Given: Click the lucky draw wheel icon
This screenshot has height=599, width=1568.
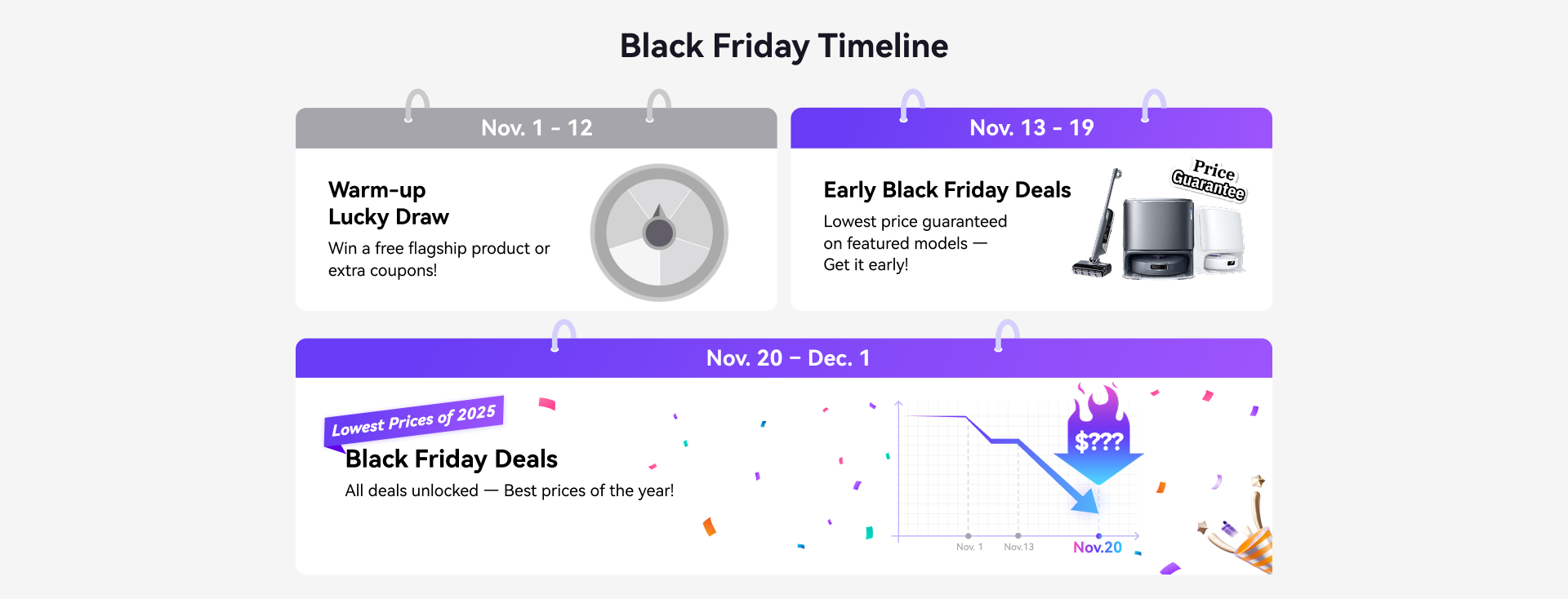Looking at the screenshot, I should click(x=659, y=233).
